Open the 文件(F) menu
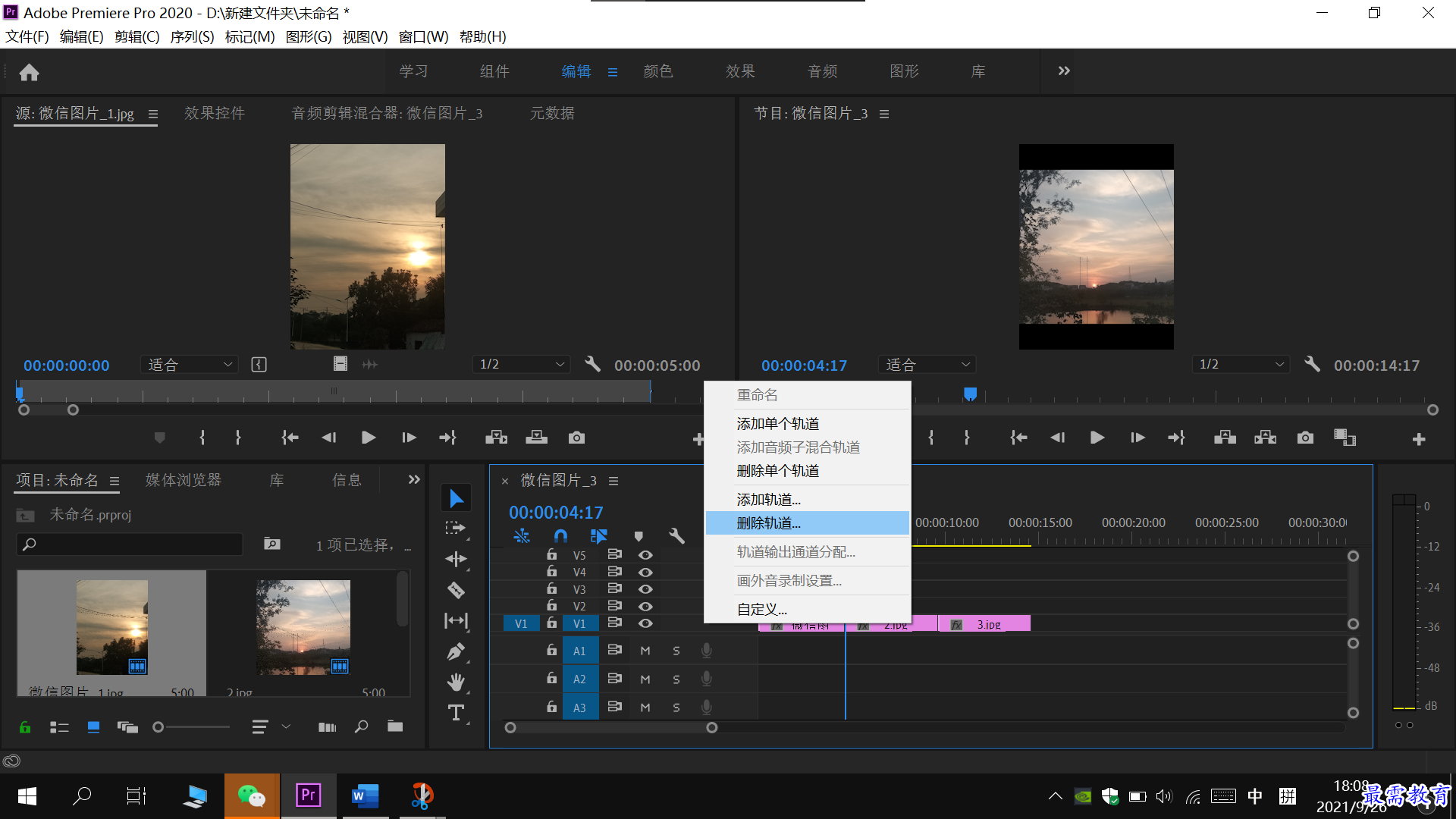1456x819 pixels. [27, 36]
